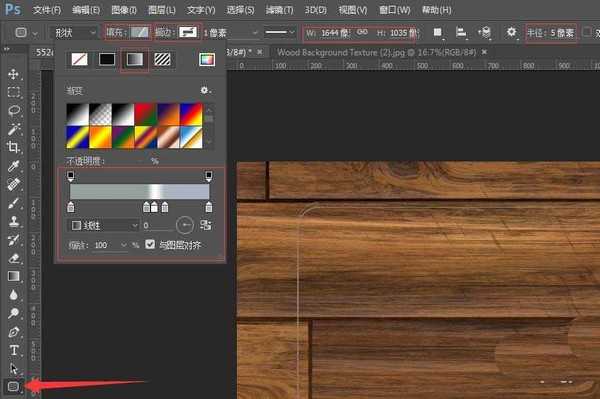Open the 滤镜(T) menu
Image resolution: width=600 pixels, height=399 pixels.
(279, 10)
